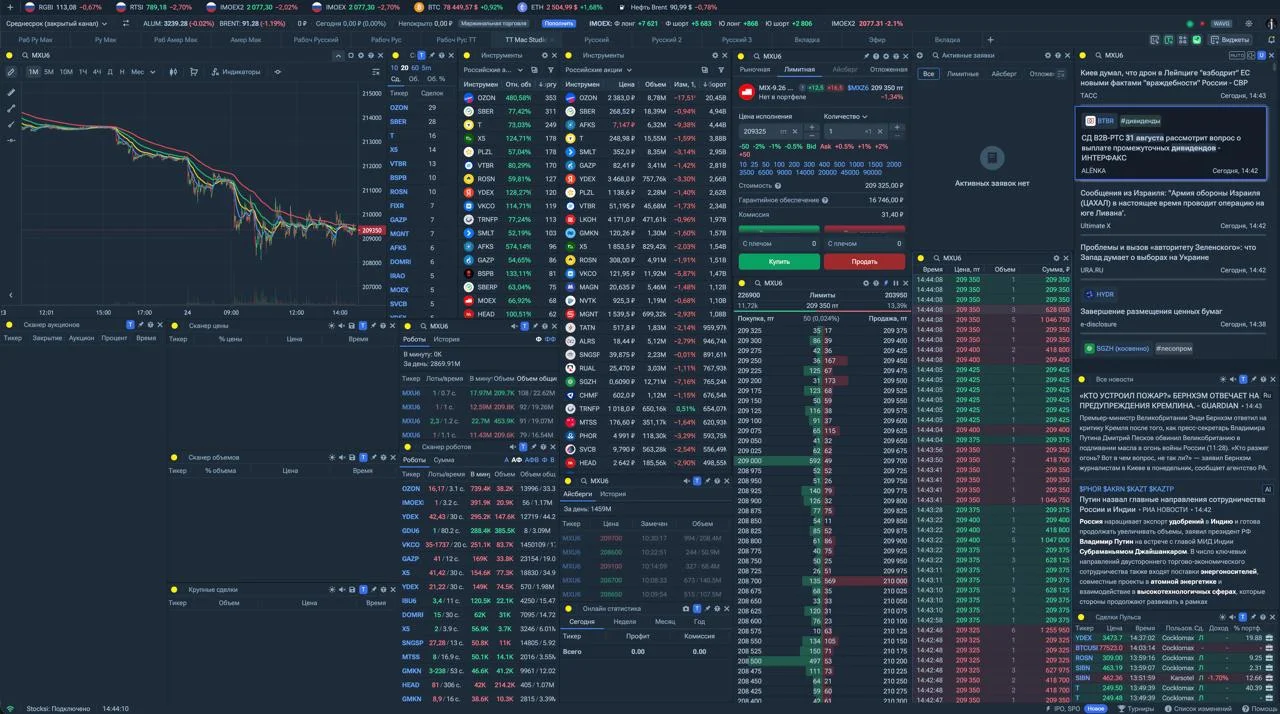Expand the Количество dropdown chevron

(866, 116)
